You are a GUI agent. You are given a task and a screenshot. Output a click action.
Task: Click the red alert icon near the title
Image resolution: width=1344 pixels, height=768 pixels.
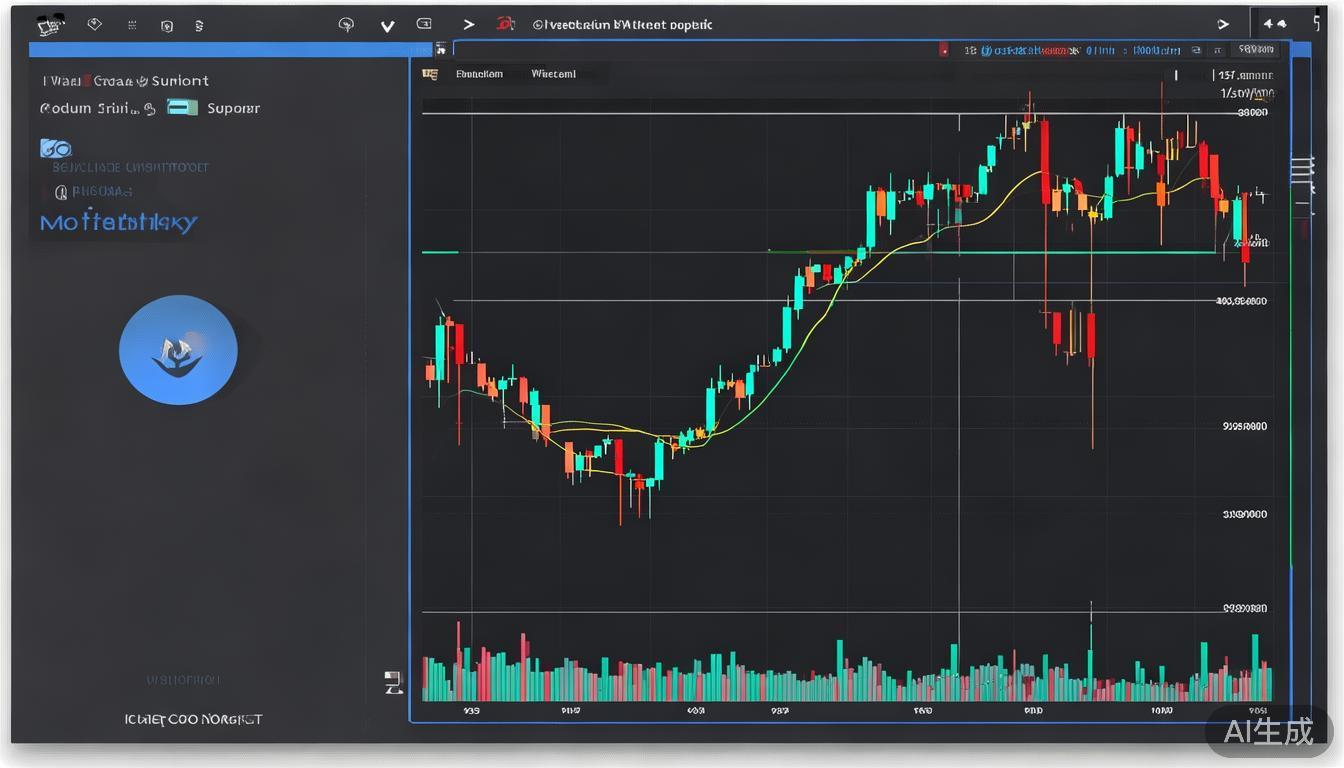505,23
